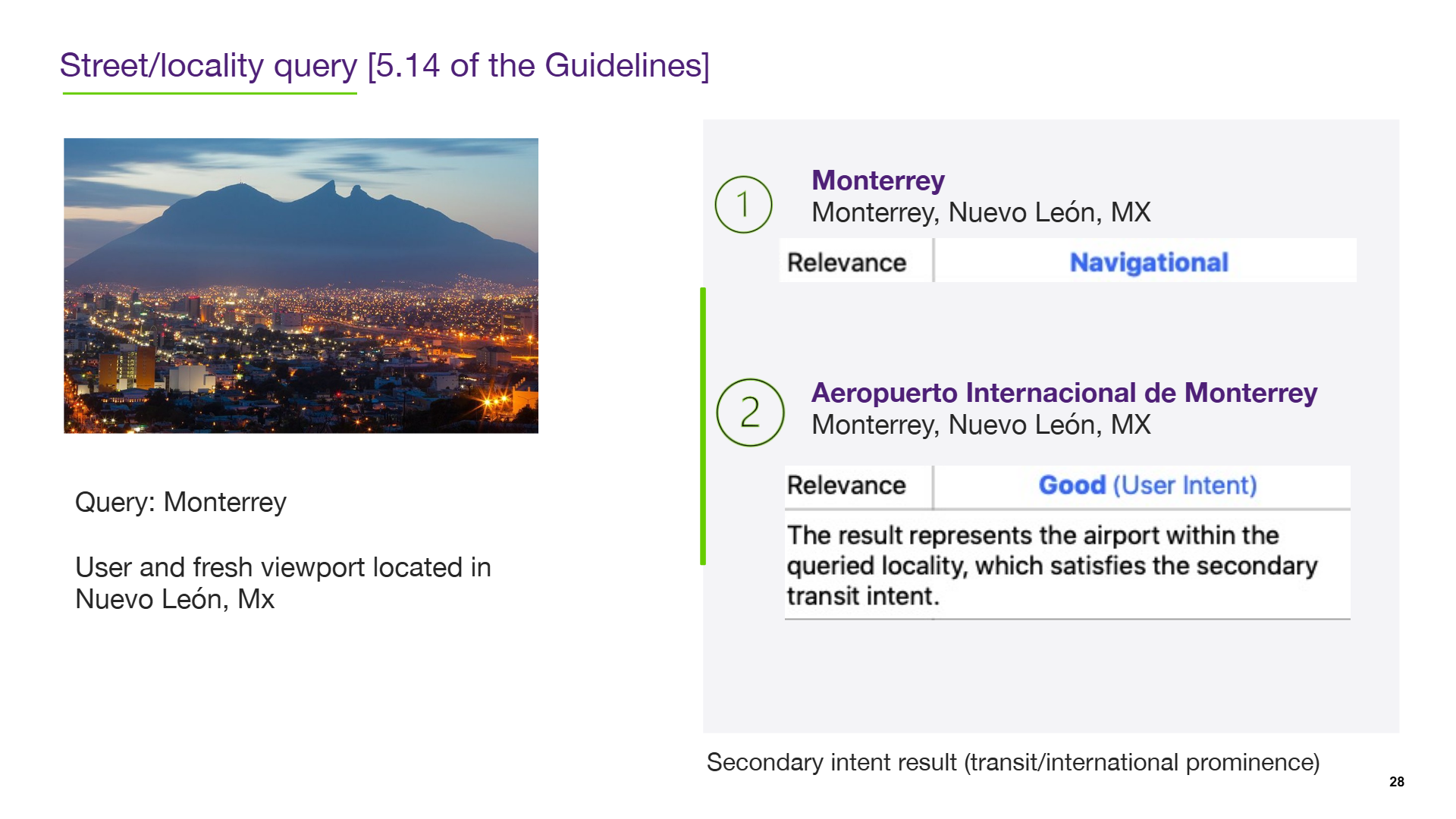Click the circled number 2 icon
Screen dimensions: 1456x819
pyautogui.click(x=750, y=413)
